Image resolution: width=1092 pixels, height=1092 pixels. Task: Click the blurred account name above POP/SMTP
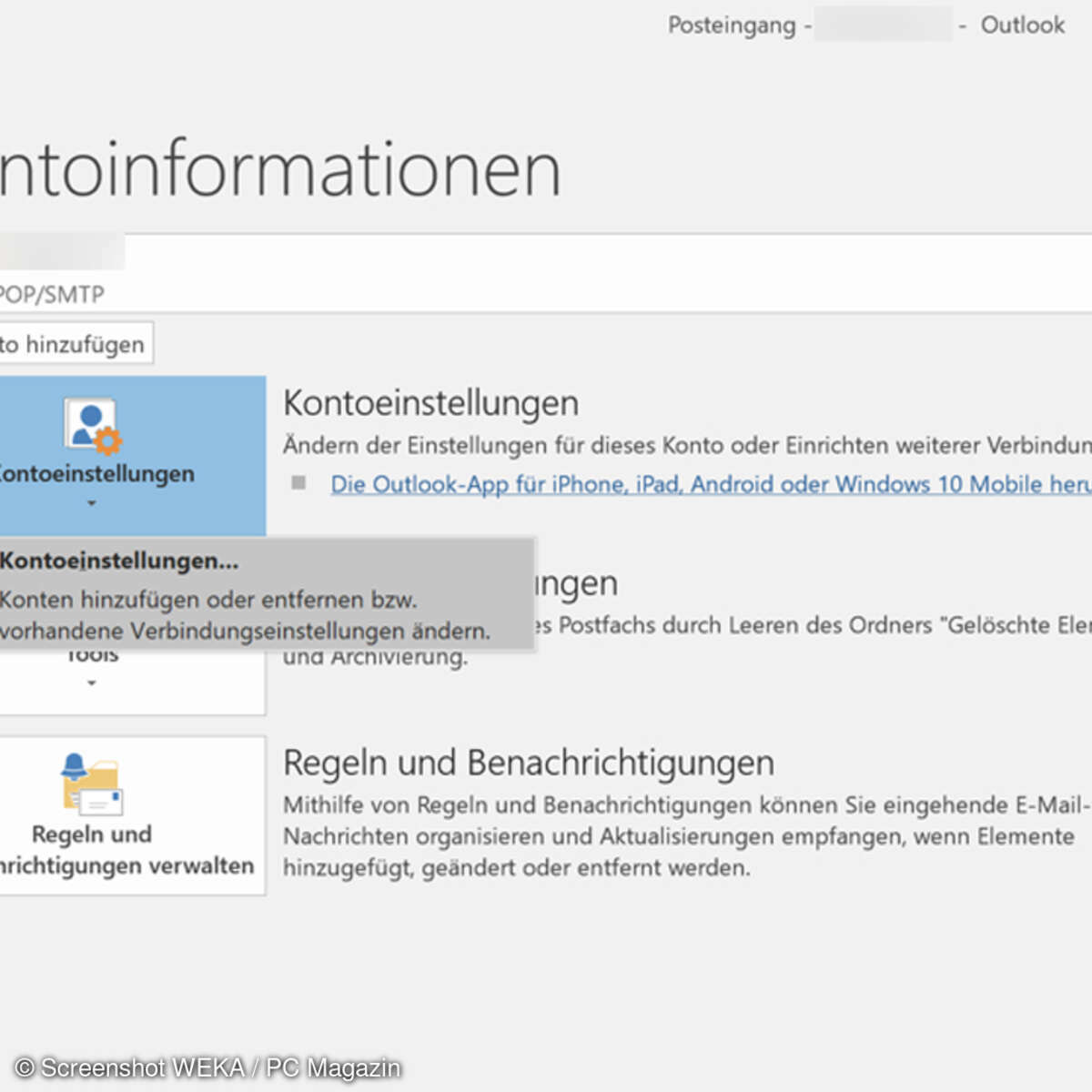point(61,251)
